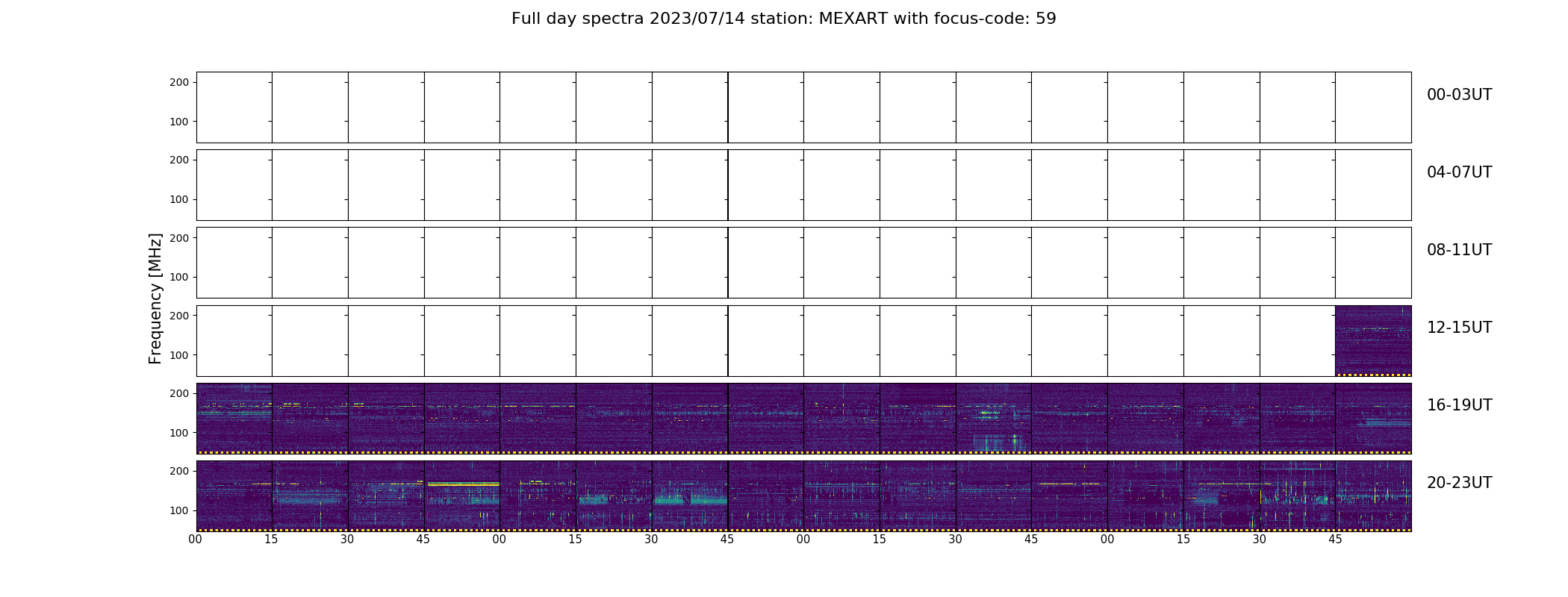Click the 200 tick label of the 04-07UT row
1568x597 pixels.
click(x=179, y=160)
